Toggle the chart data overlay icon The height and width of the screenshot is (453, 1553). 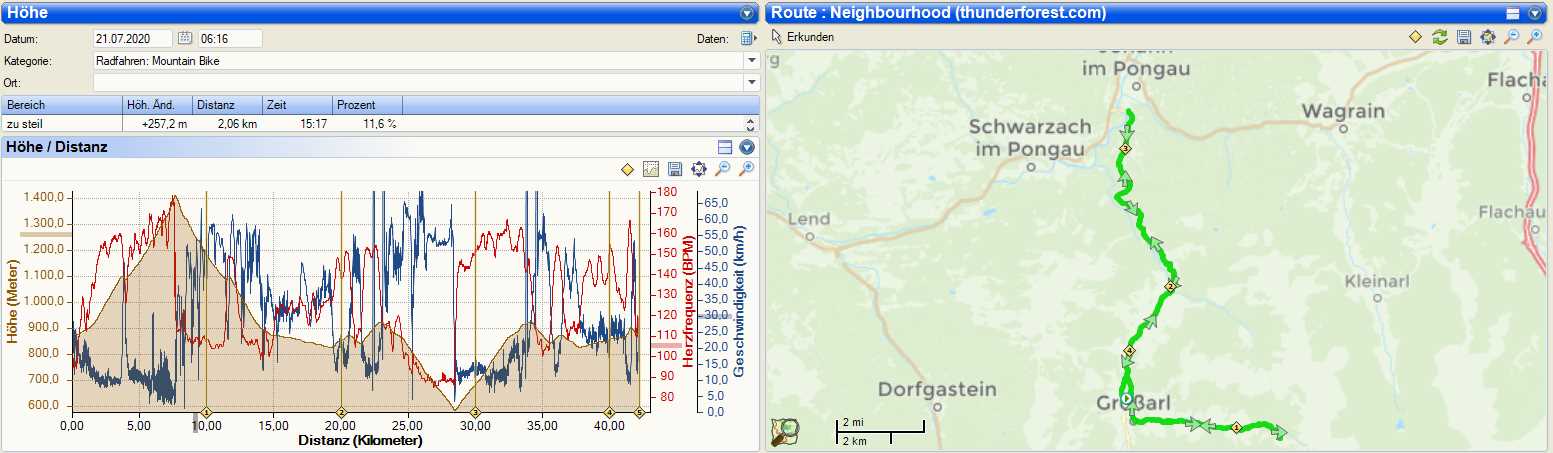(651, 169)
